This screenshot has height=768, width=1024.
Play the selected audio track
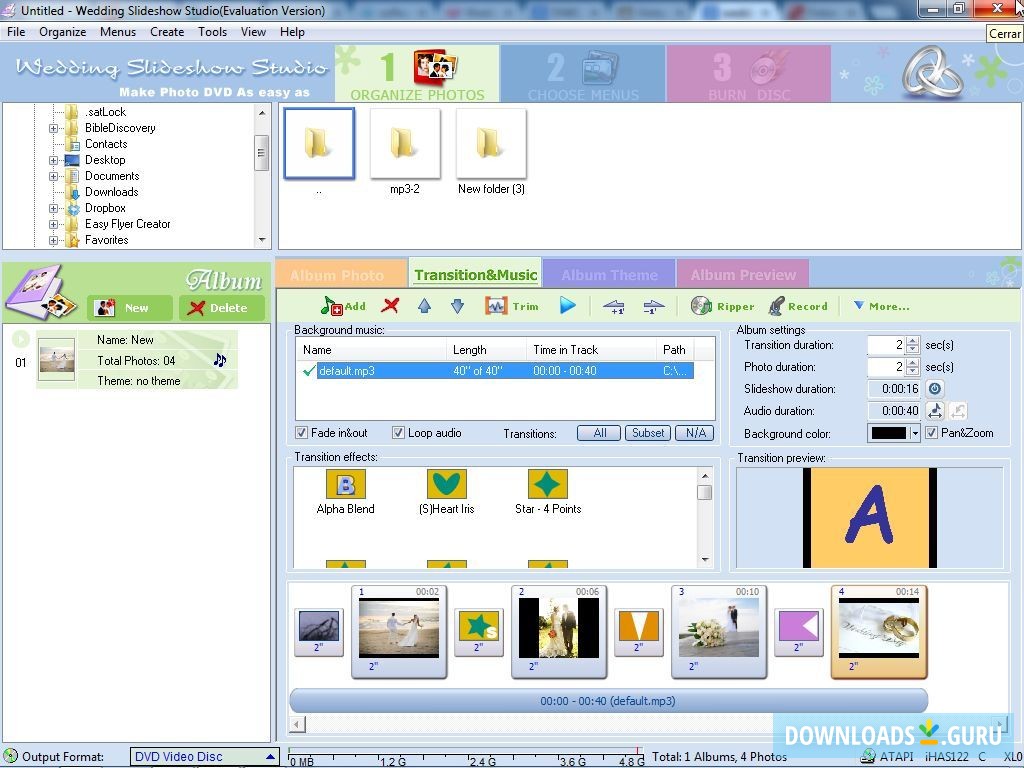(568, 306)
